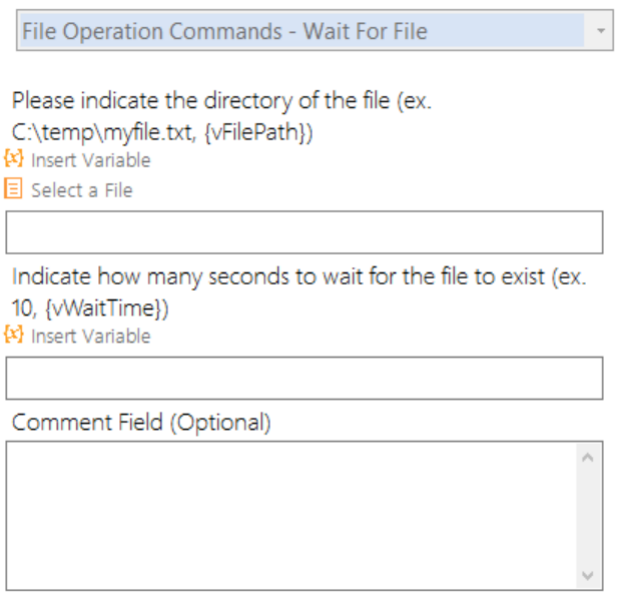Click inside the Comment Field text area
Viewport: 620px width, 600px height.
[291, 516]
